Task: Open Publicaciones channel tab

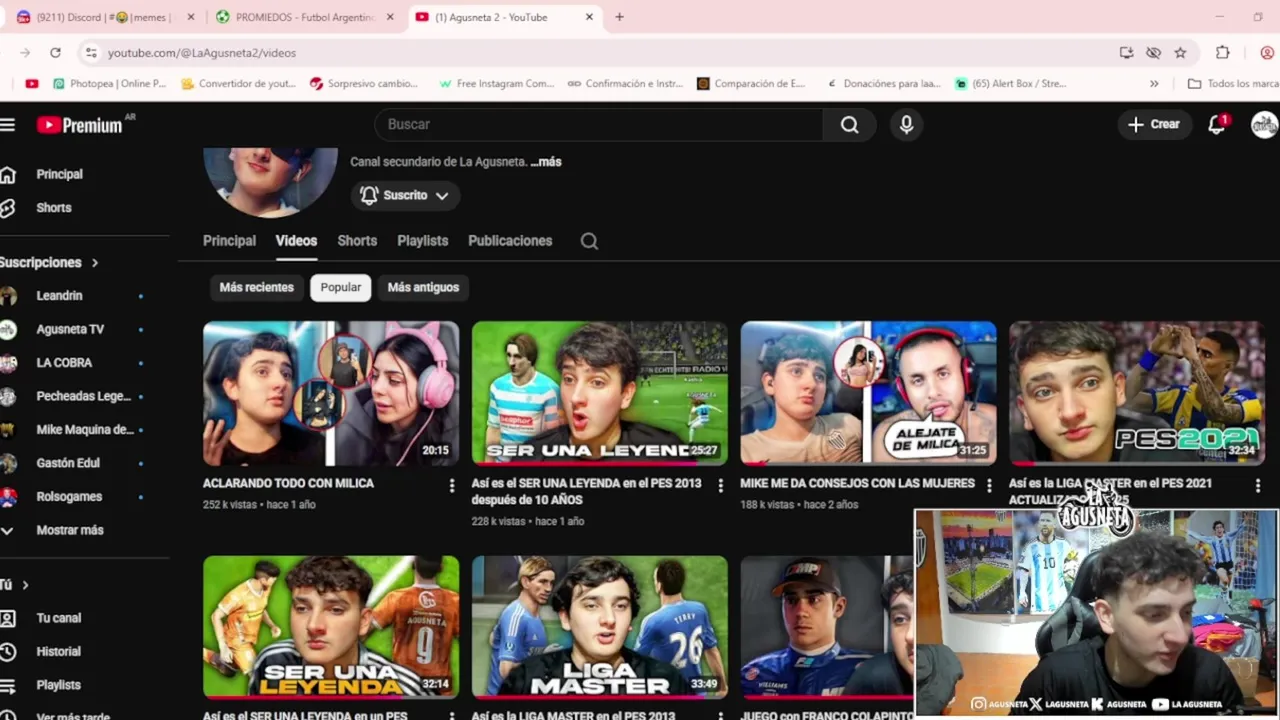Action: pyautogui.click(x=510, y=241)
